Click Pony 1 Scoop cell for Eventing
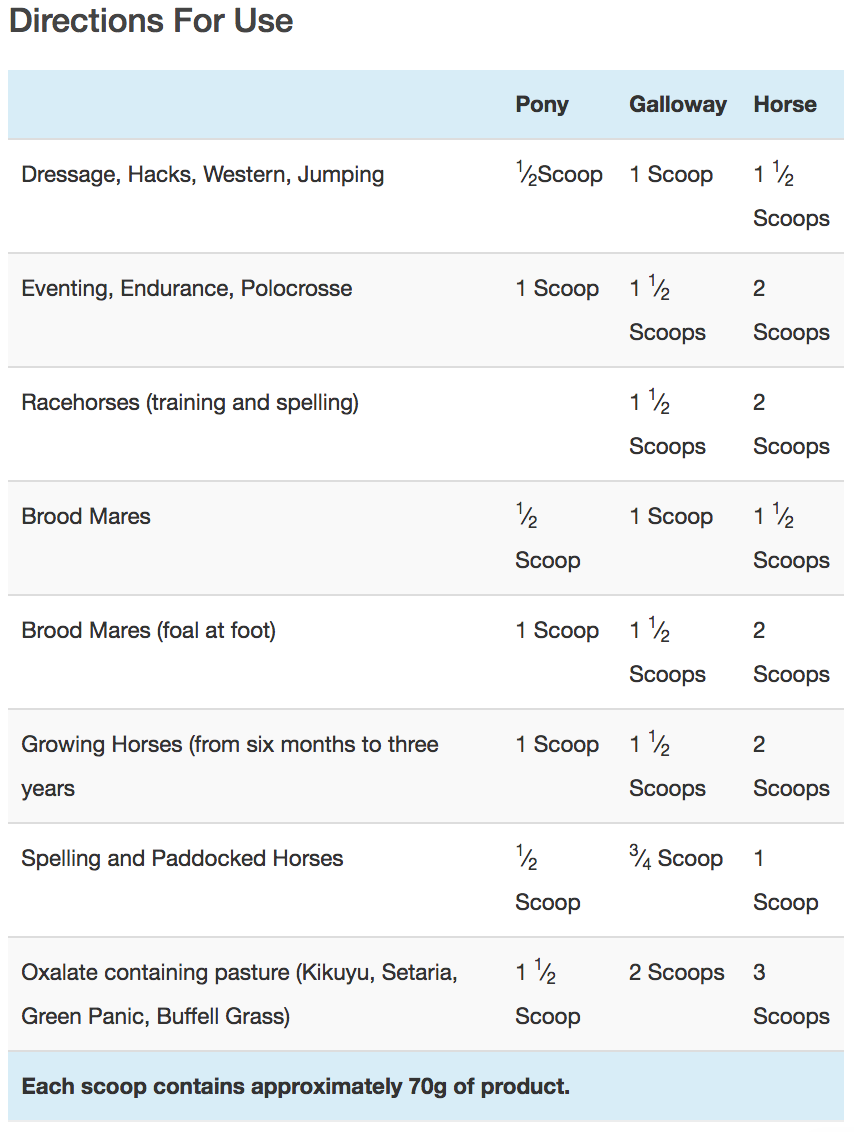The image size is (854, 1132). 557,289
